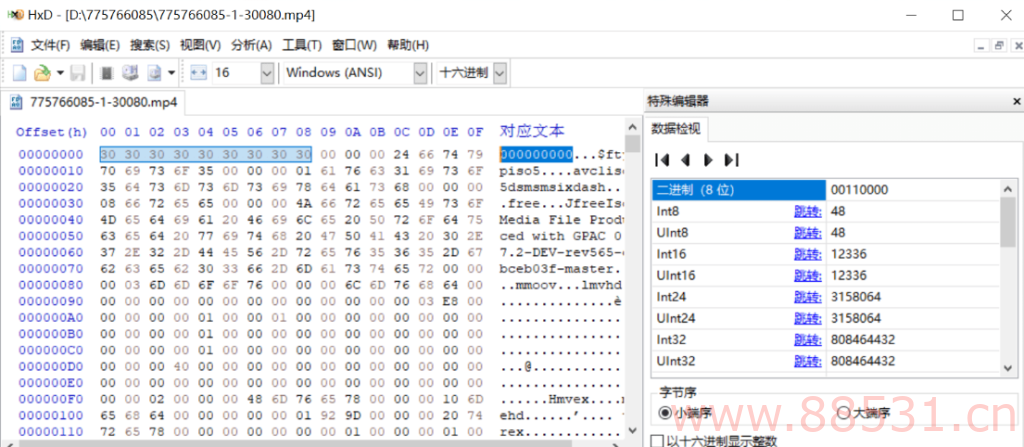Go to previous byte in data inspector
Viewport: 1024px width, 447px height.
pyautogui.click(x=685, y=160)
